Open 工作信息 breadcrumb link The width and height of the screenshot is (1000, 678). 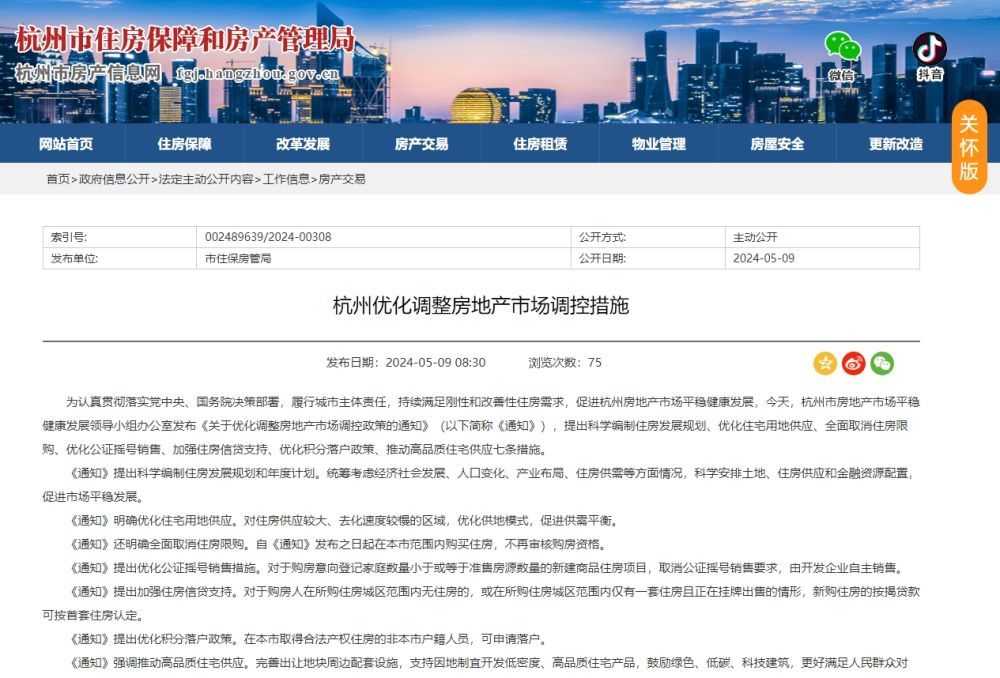286,181
